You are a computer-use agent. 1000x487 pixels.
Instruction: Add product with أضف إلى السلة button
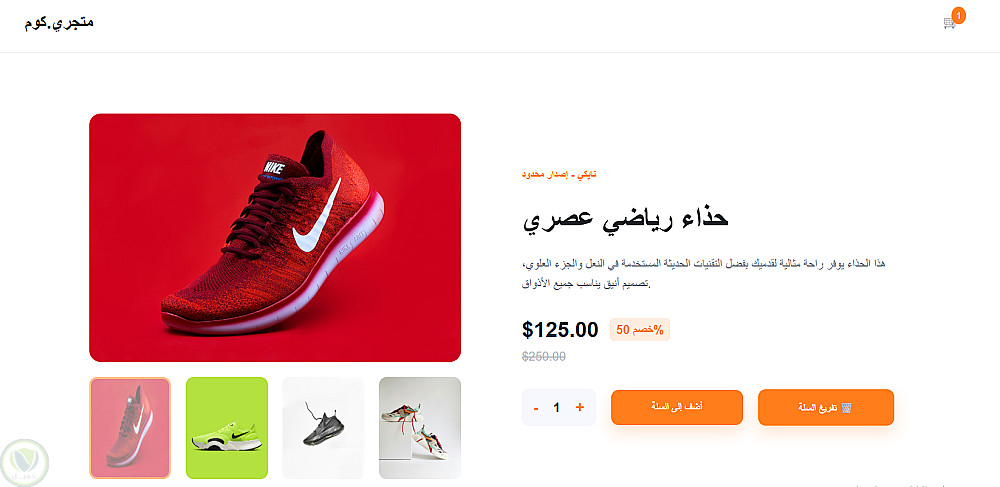(x=677, y=407)
